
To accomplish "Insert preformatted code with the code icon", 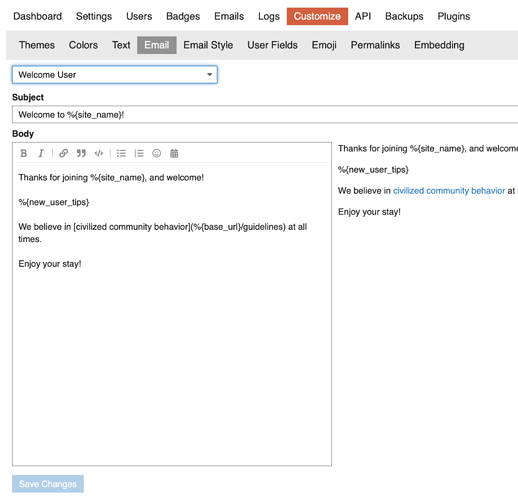I will coord(99,153).
